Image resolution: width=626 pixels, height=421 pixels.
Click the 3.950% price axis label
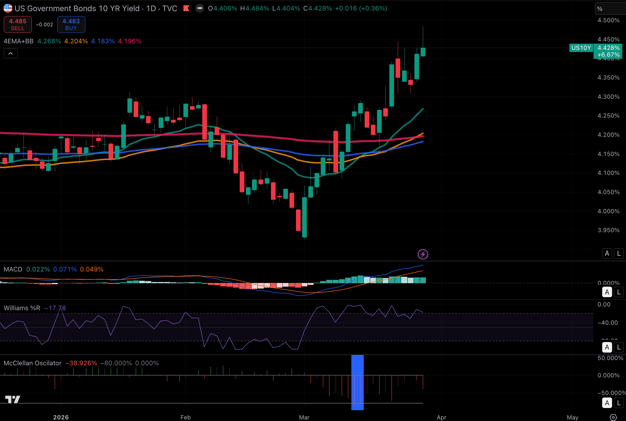pos(608,230)
